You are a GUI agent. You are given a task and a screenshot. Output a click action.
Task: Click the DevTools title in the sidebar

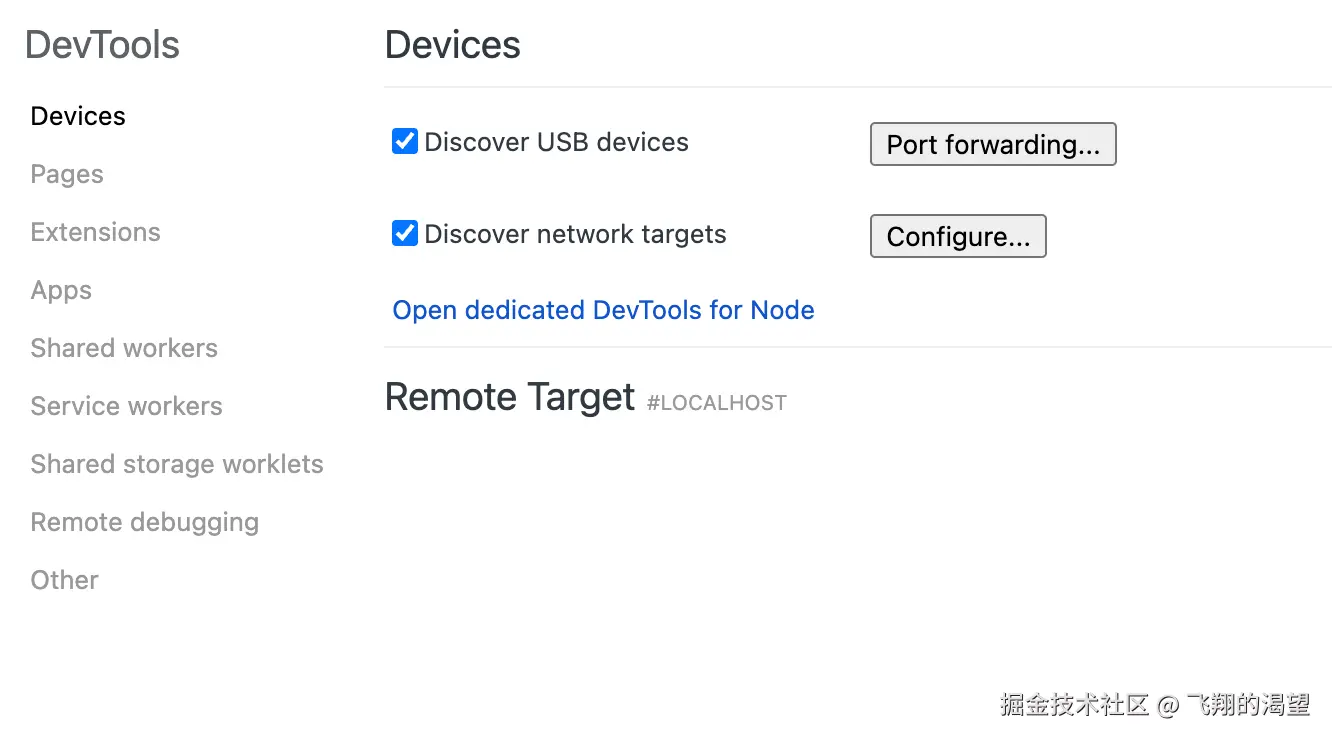click(102, 45)
